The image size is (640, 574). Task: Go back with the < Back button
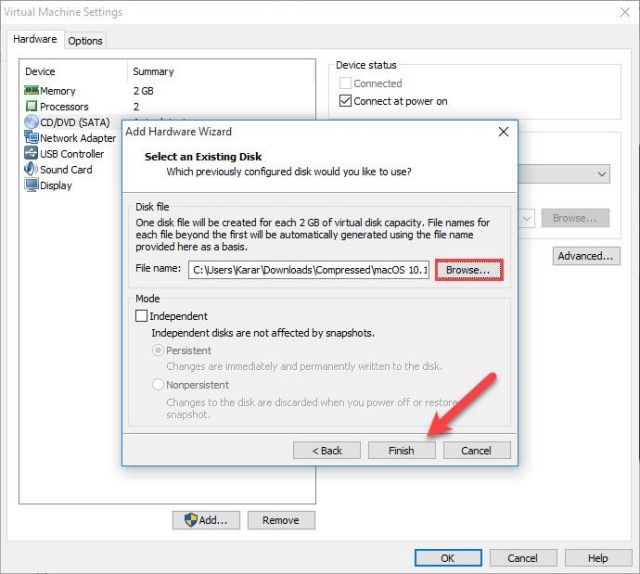(327, 450)
